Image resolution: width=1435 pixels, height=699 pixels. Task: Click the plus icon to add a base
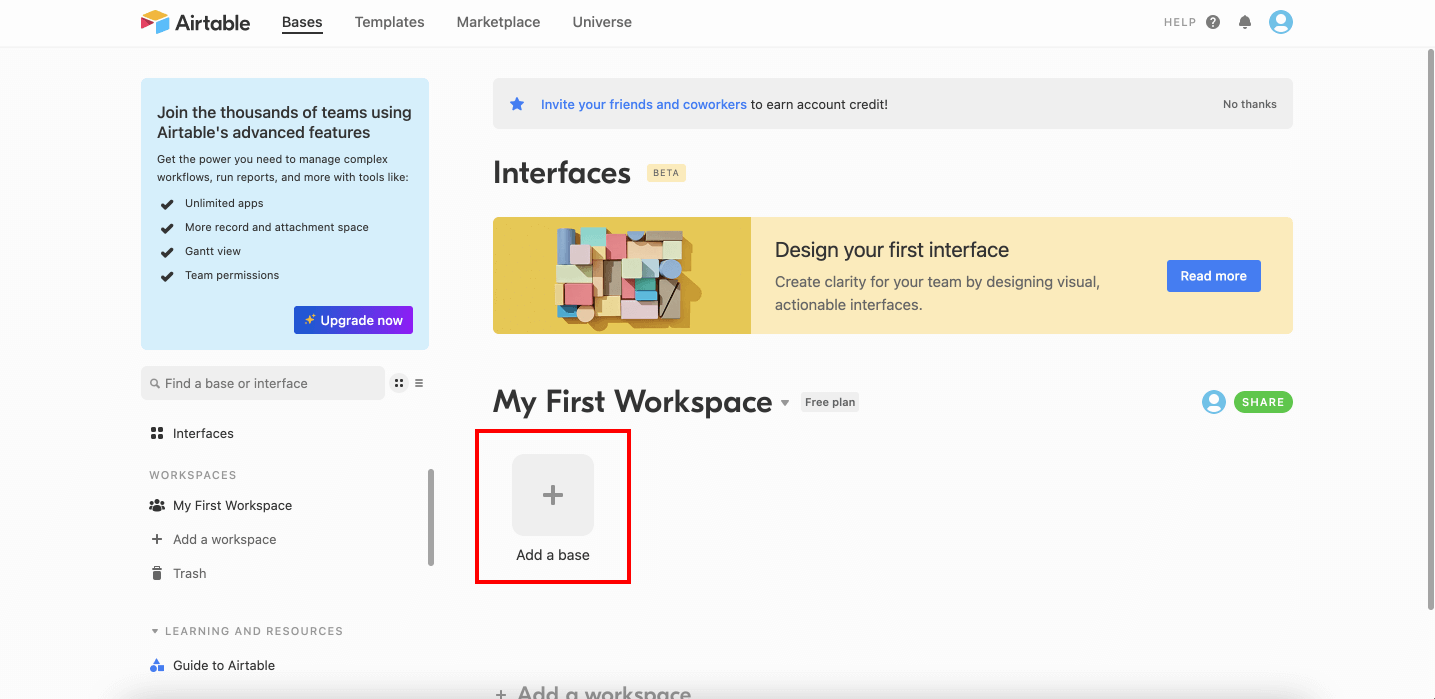point(552,494)
